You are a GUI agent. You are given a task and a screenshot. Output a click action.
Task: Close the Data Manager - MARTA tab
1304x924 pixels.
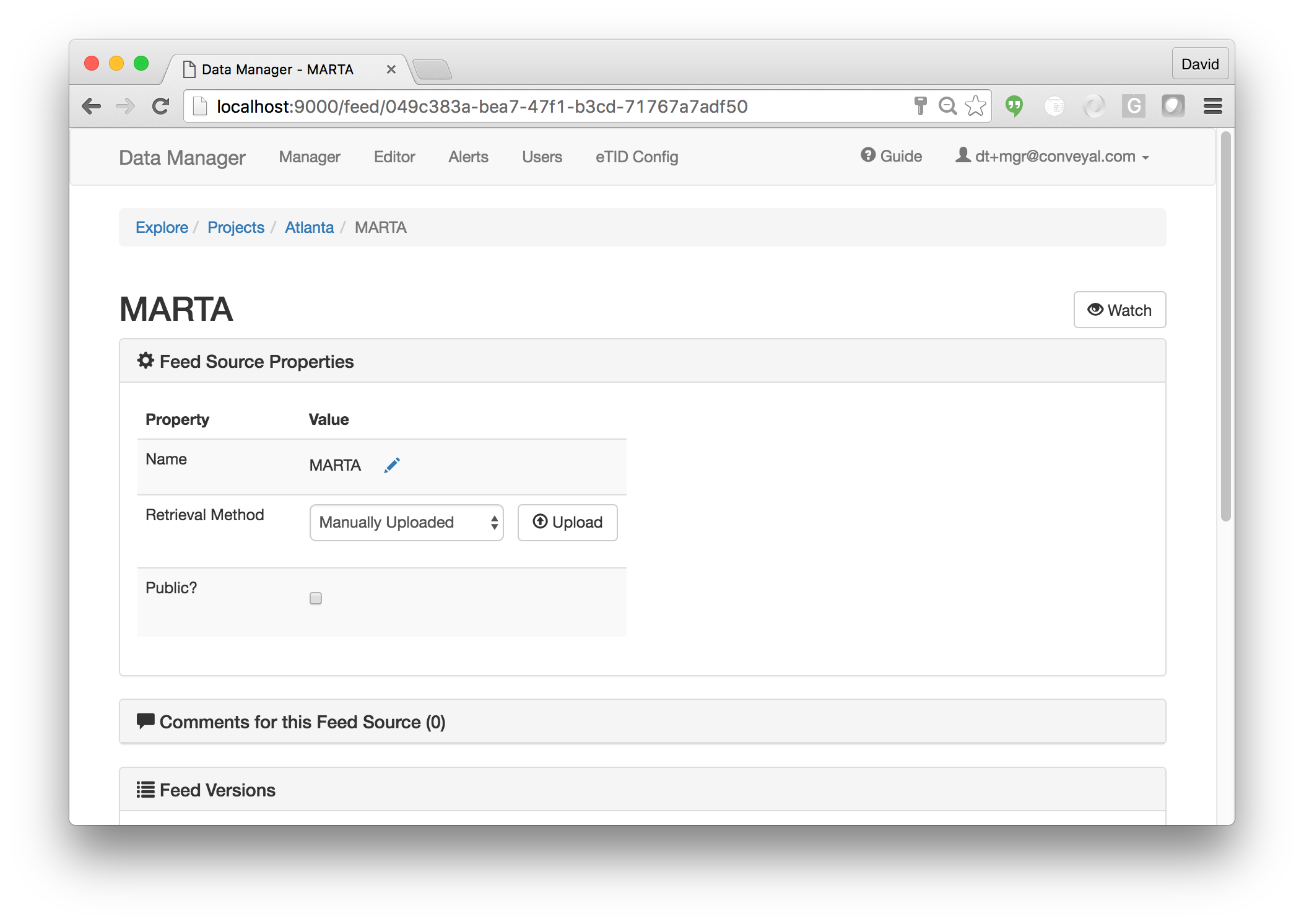pyautogui.click(x=391, y=69)
